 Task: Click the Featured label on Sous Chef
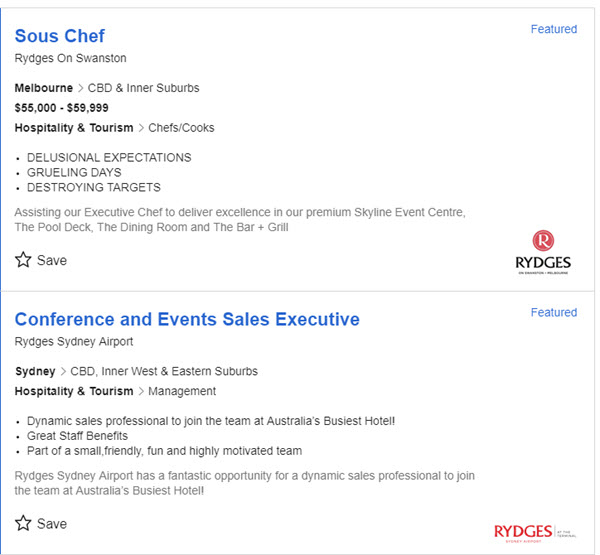553,29
